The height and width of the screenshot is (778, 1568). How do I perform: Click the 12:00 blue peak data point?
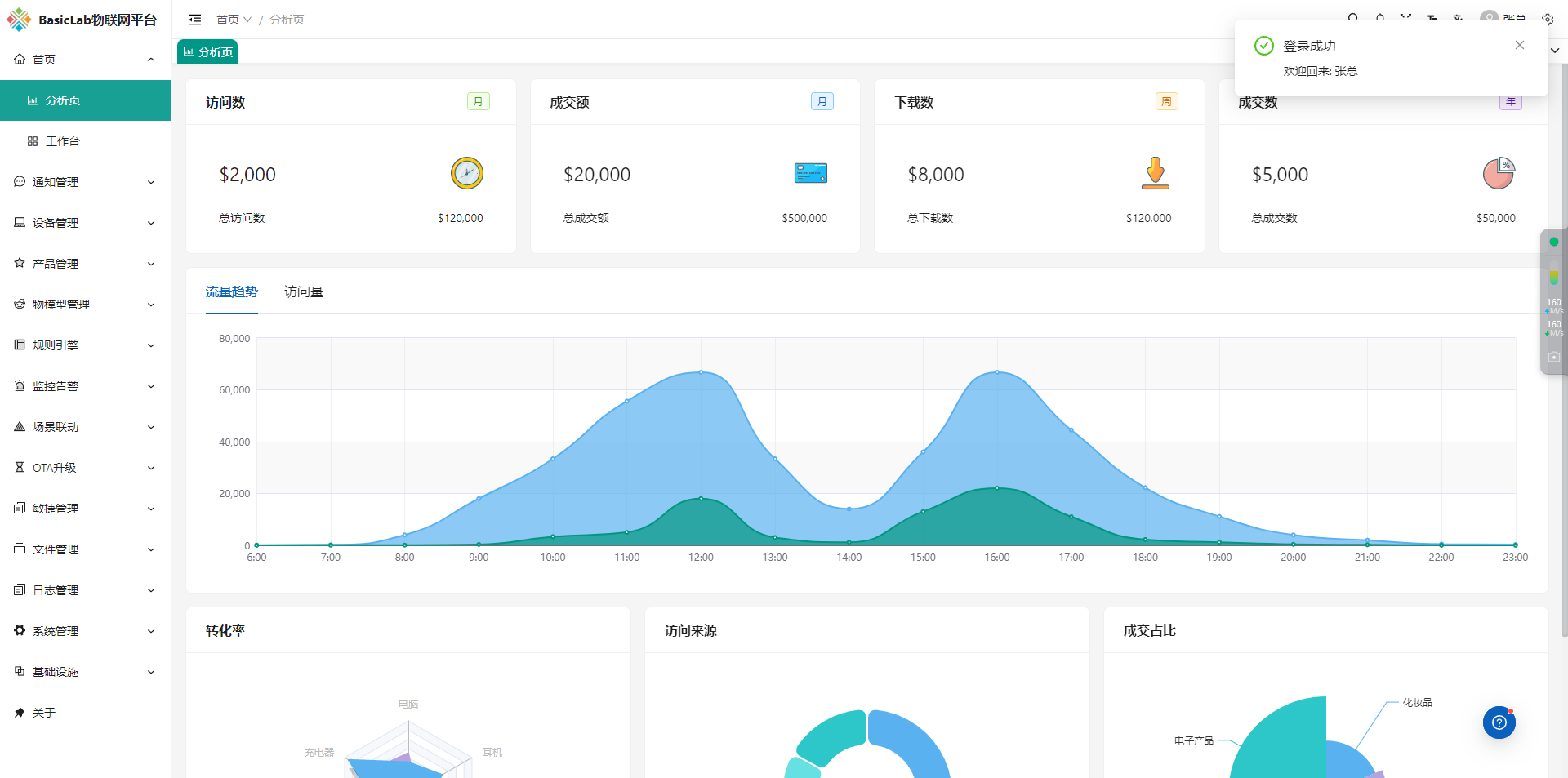point(701,372)
